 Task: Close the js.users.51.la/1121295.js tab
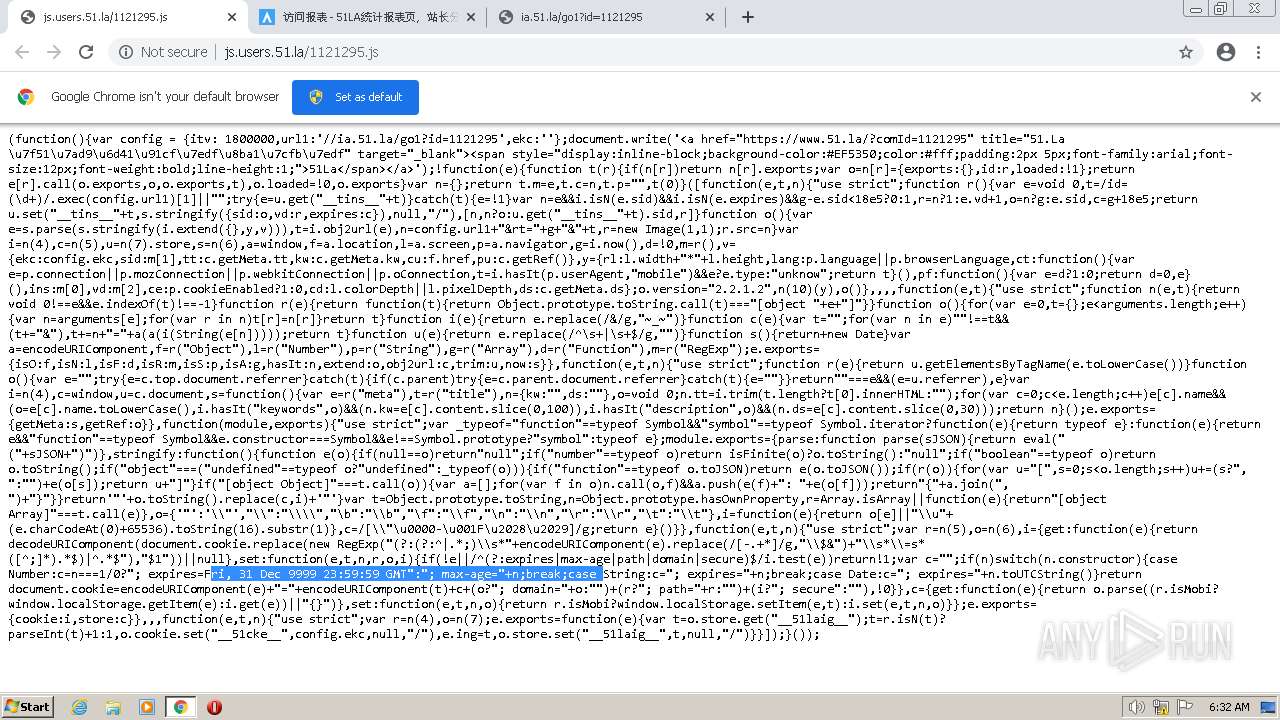[x=231, y=17]
